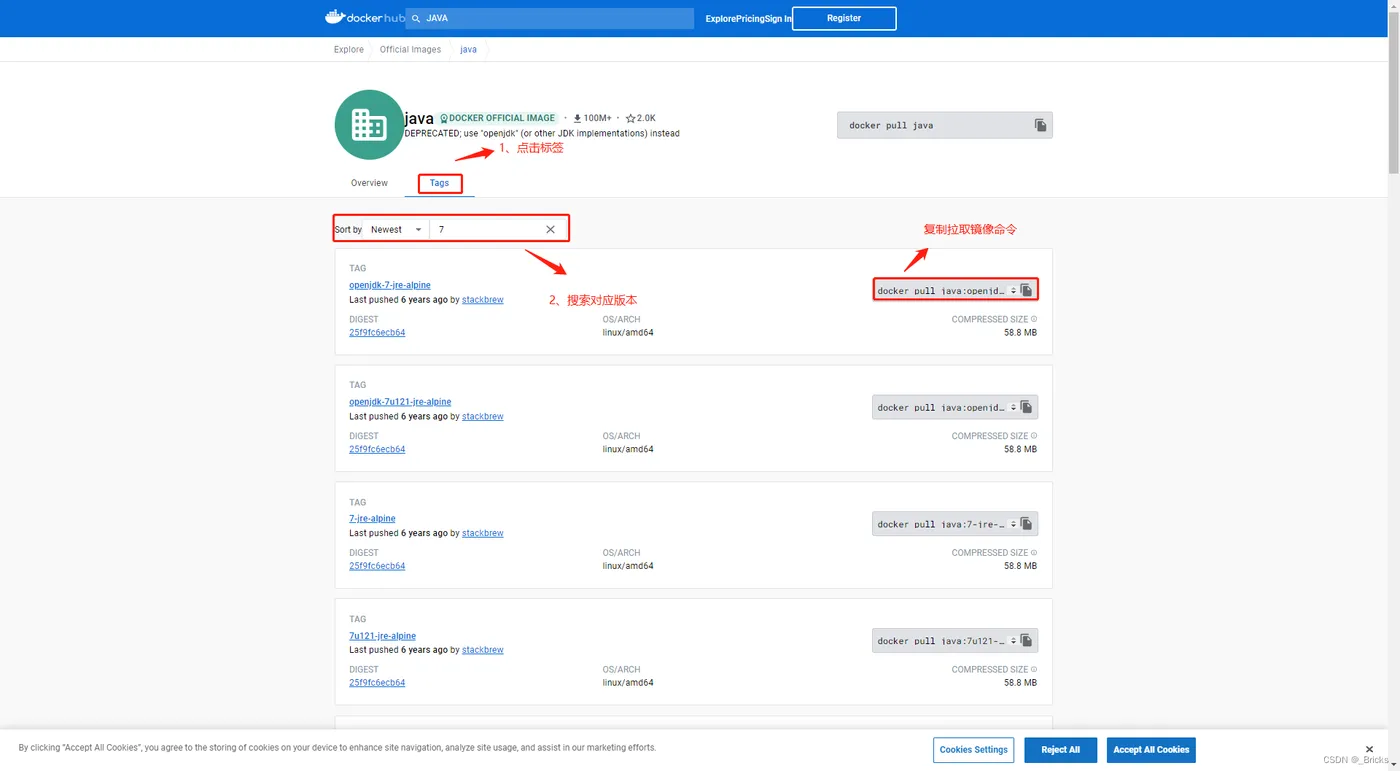Image resolution: width=1400 pixels, height=771 pixels.
Task: Focus the Docker Hub search field
Action: (549, 18)
